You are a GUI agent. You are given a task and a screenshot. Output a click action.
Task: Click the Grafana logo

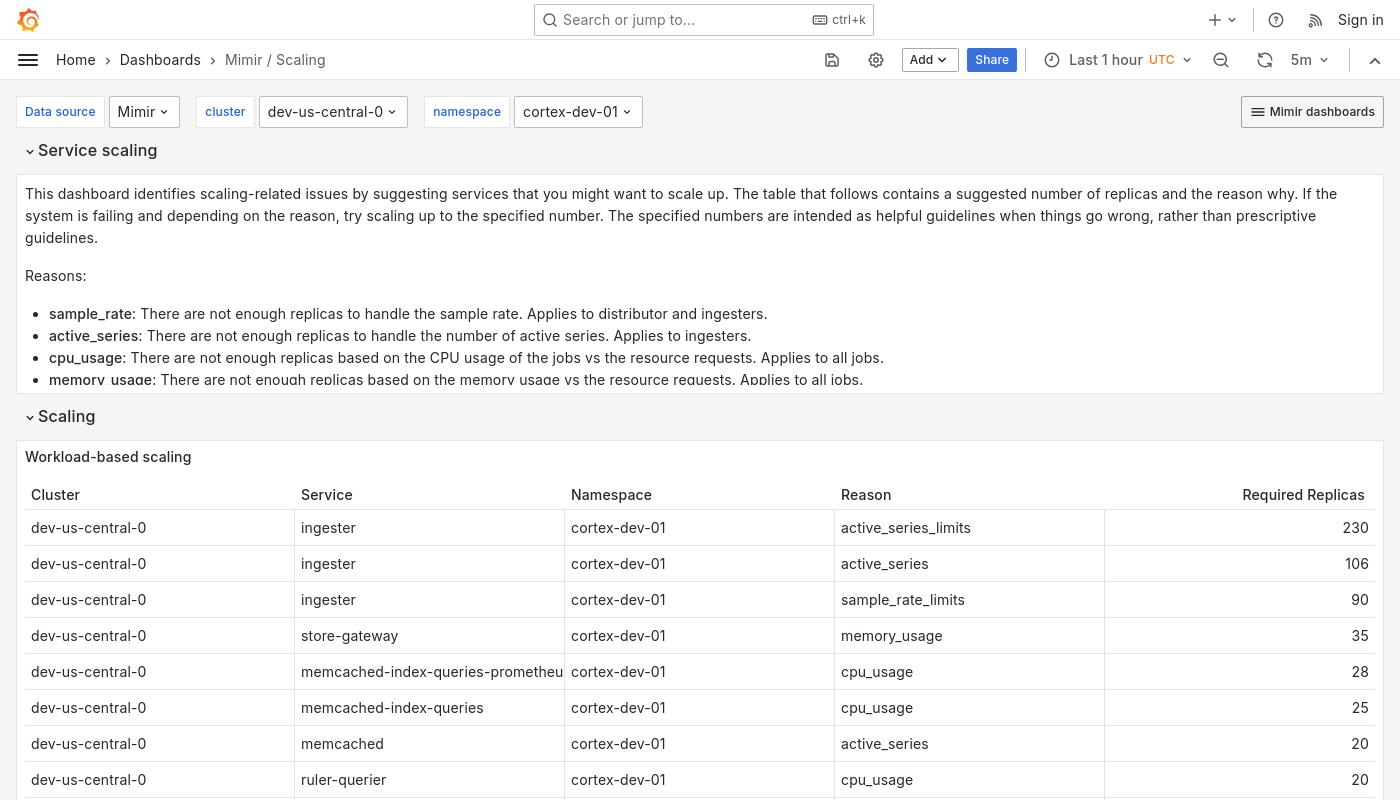click(x=28, y=20)
